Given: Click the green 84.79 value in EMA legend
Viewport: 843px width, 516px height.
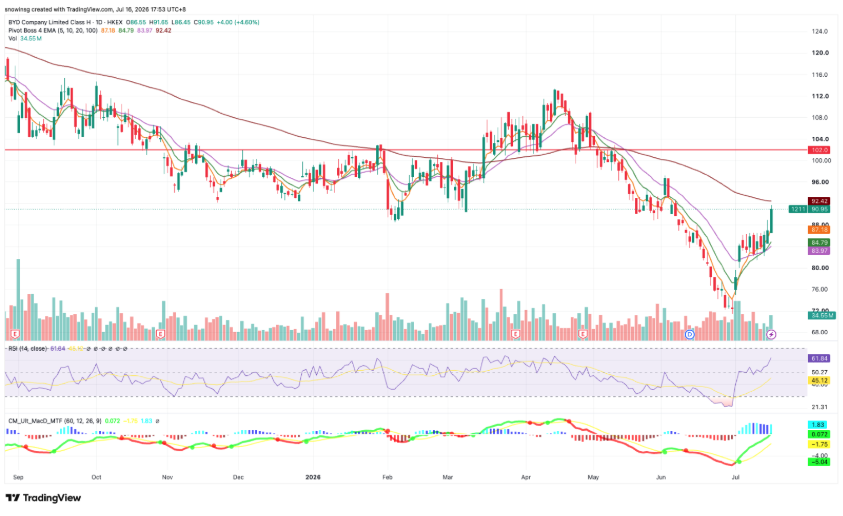Looking at the screenshot, I should point(126,31).
